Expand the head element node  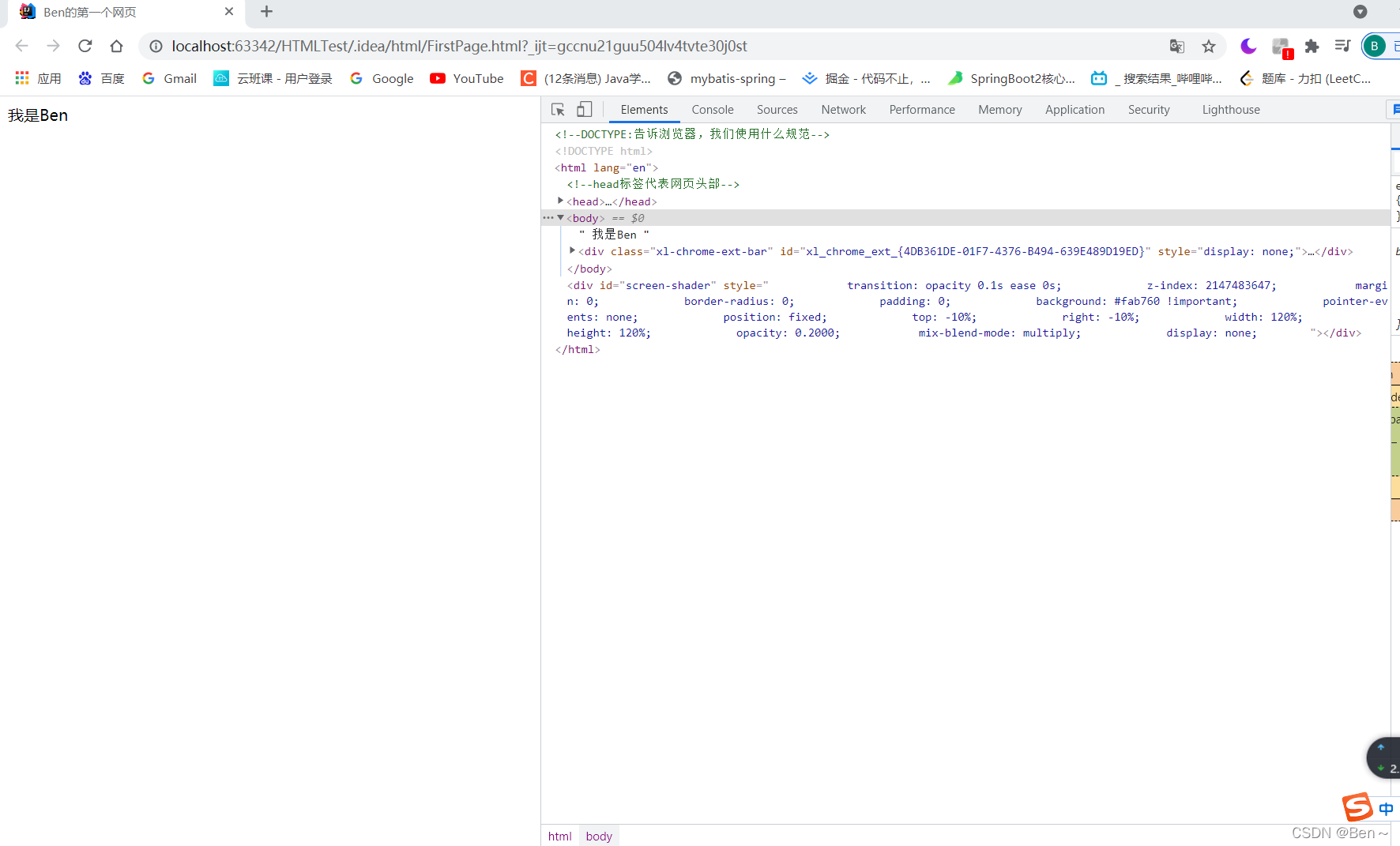point(560,201)
